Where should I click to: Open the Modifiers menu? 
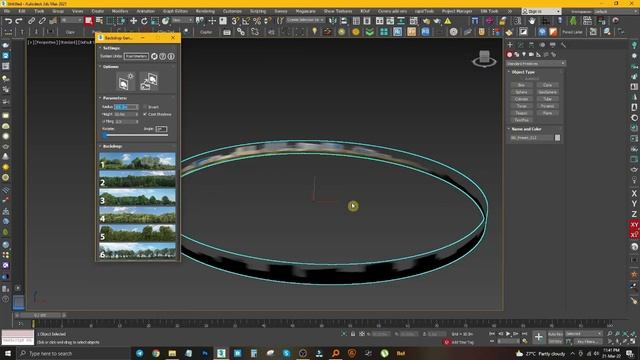(x=120, y=11)
